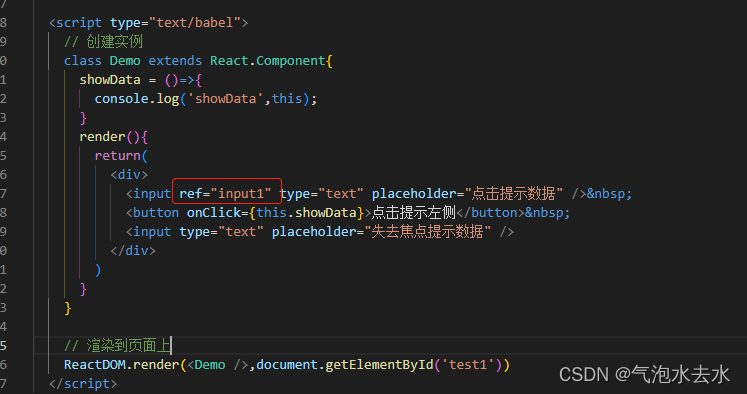The width and height of the screenshot is (747, 394).
Task: Click the closing </script> tag
Action: tap(83, 384)
